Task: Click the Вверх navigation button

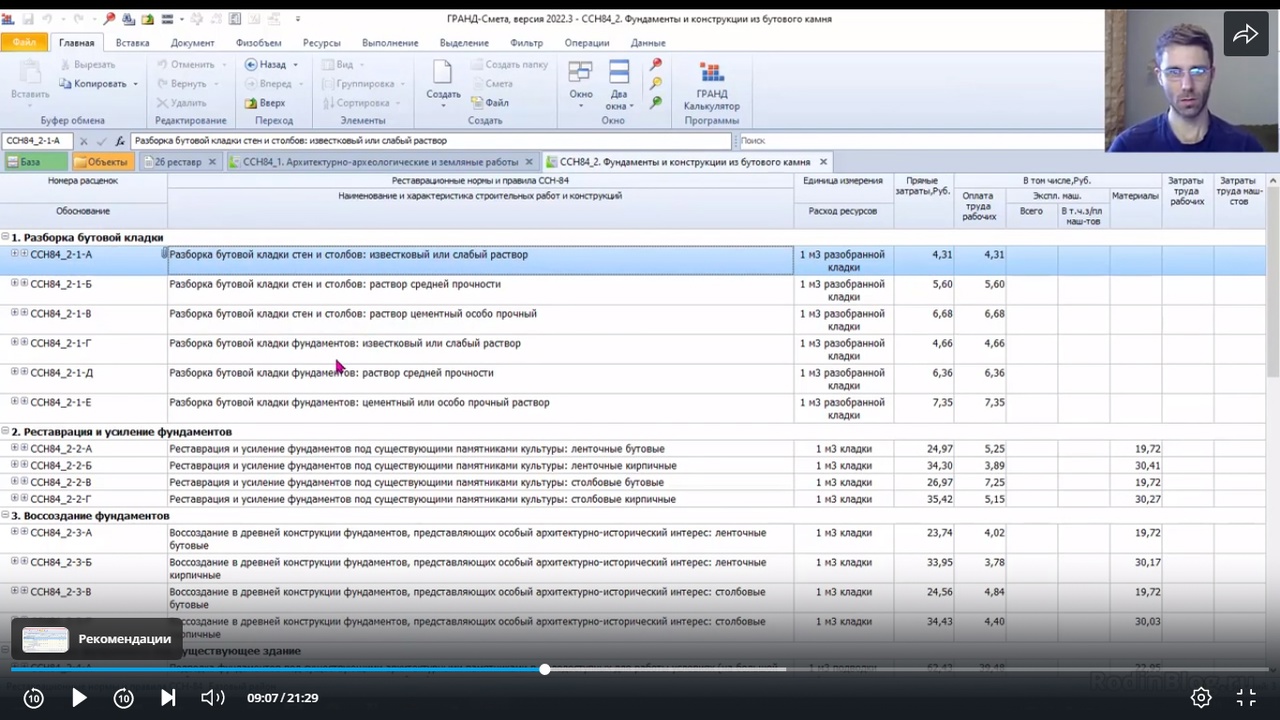Action: click(265, 103)
